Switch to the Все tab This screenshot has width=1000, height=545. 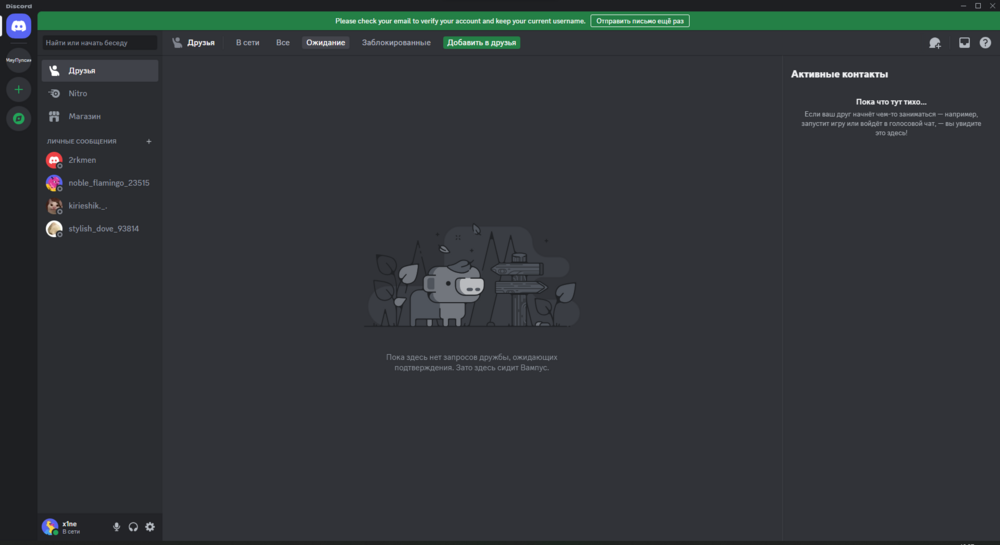(283, 43)
